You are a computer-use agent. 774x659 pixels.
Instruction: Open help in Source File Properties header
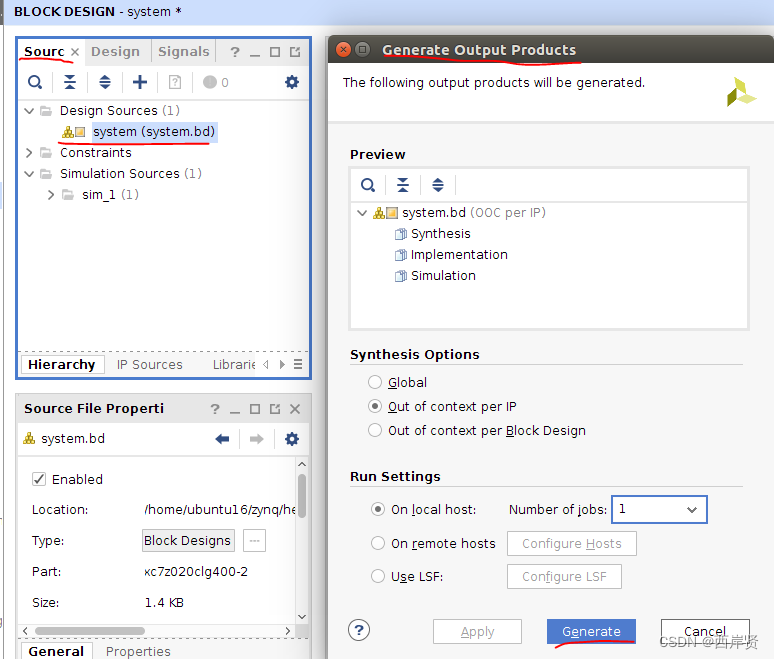coord(215,409)
